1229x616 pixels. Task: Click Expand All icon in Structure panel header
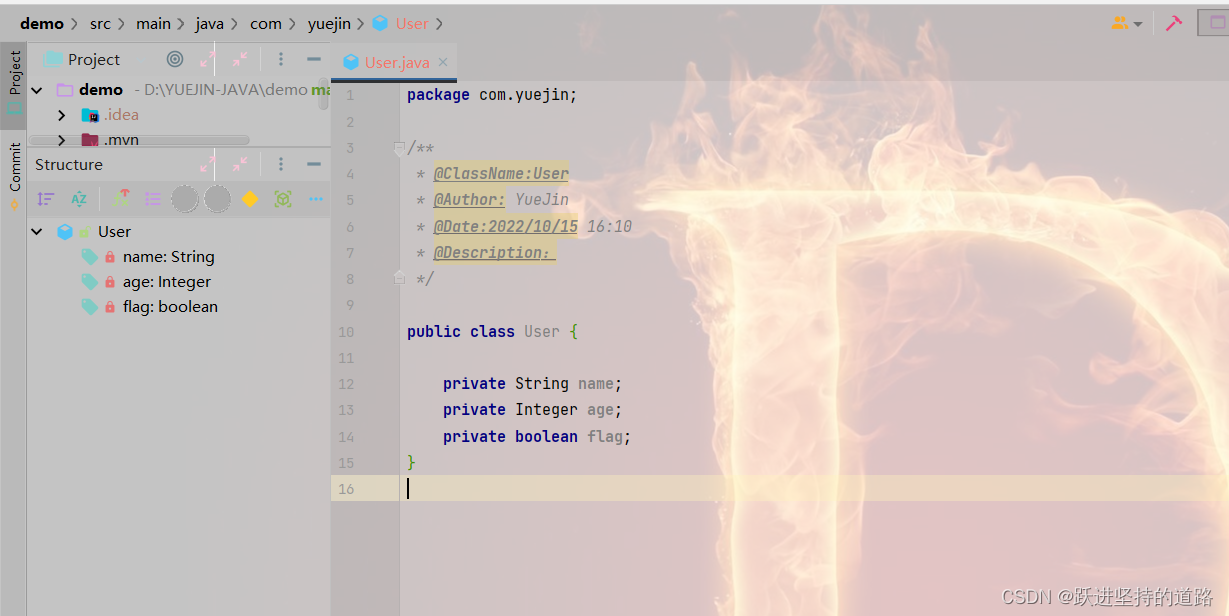point(208,164)
